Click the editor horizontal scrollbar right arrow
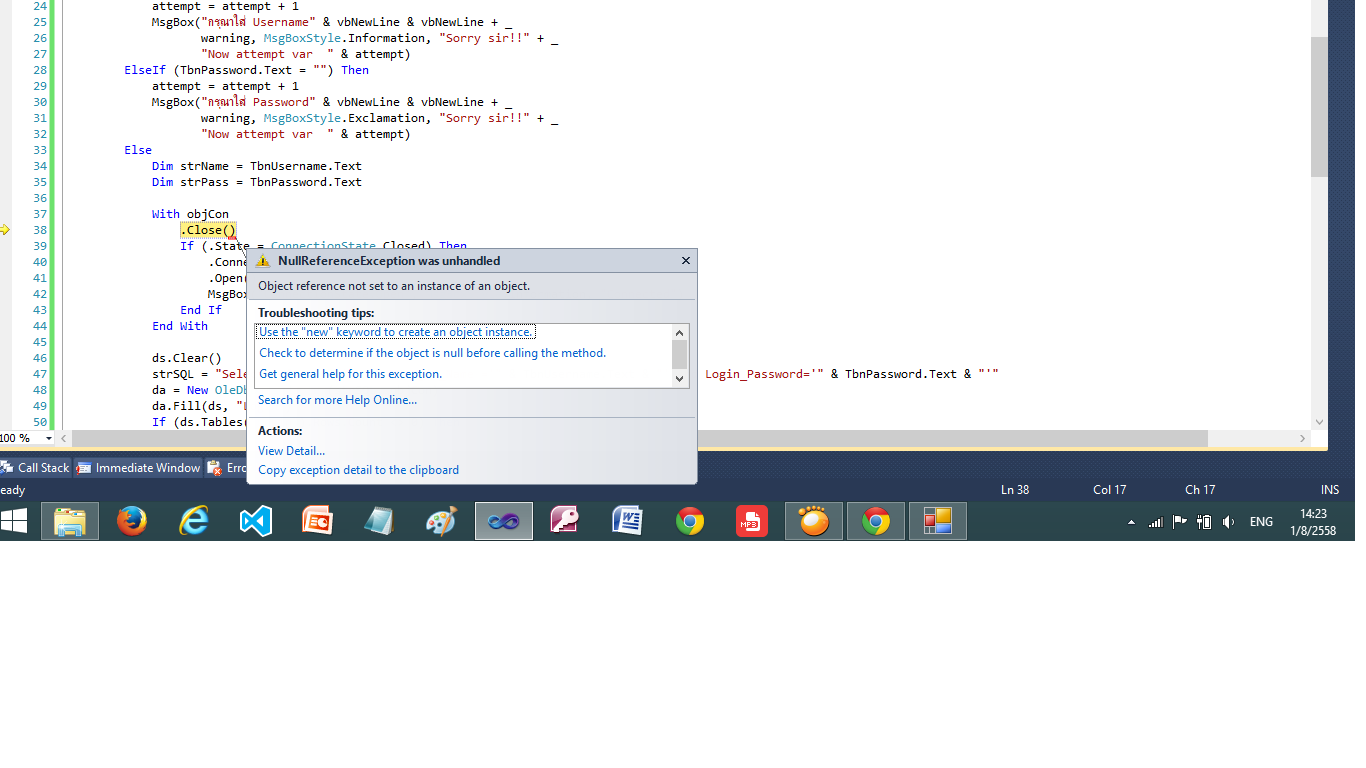Viewport: 1366px width, 768px height. pos(1303,438)
